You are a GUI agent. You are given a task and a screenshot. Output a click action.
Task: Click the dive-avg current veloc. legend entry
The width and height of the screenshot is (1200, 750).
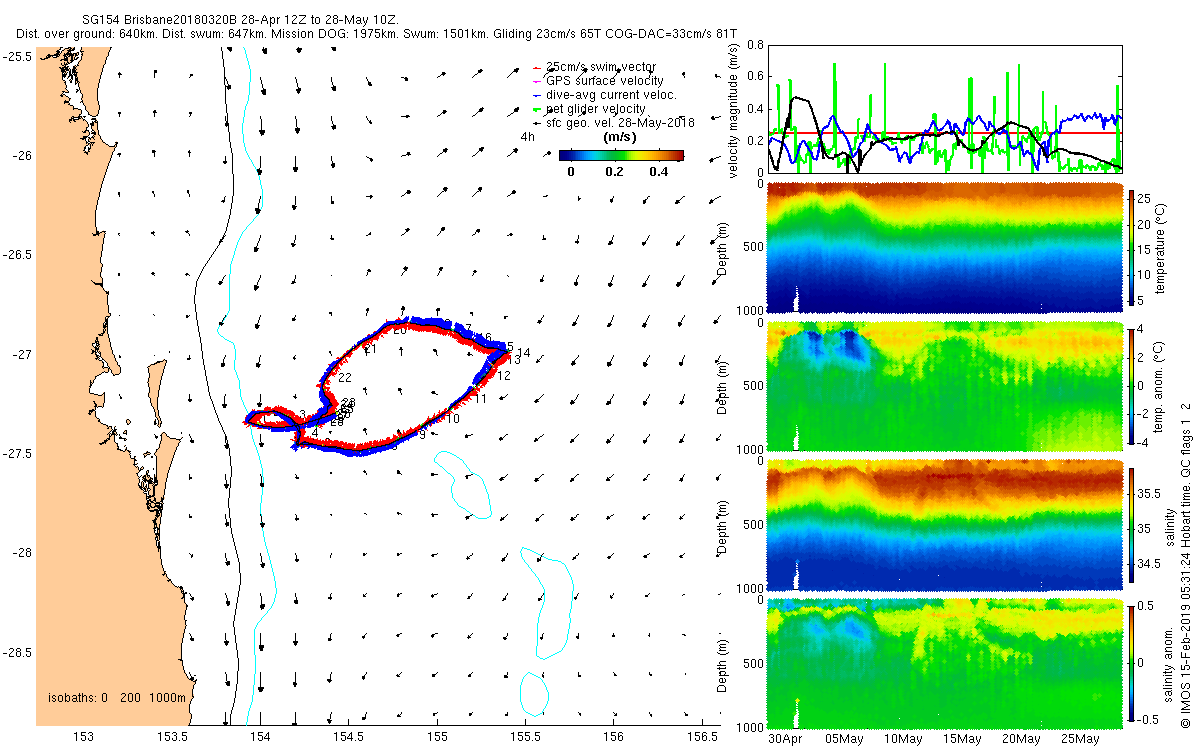click(605, 95)
